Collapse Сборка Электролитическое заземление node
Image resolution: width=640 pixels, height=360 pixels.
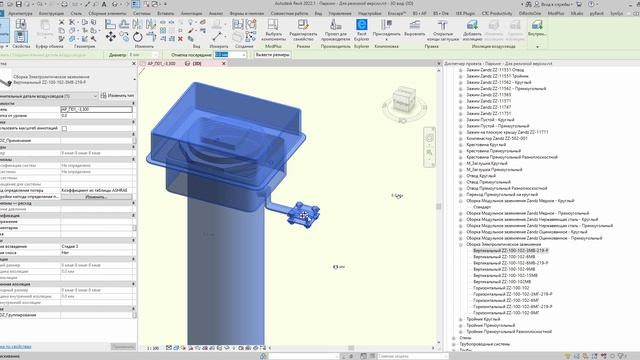pyautogui.click(x=460, y=244)
